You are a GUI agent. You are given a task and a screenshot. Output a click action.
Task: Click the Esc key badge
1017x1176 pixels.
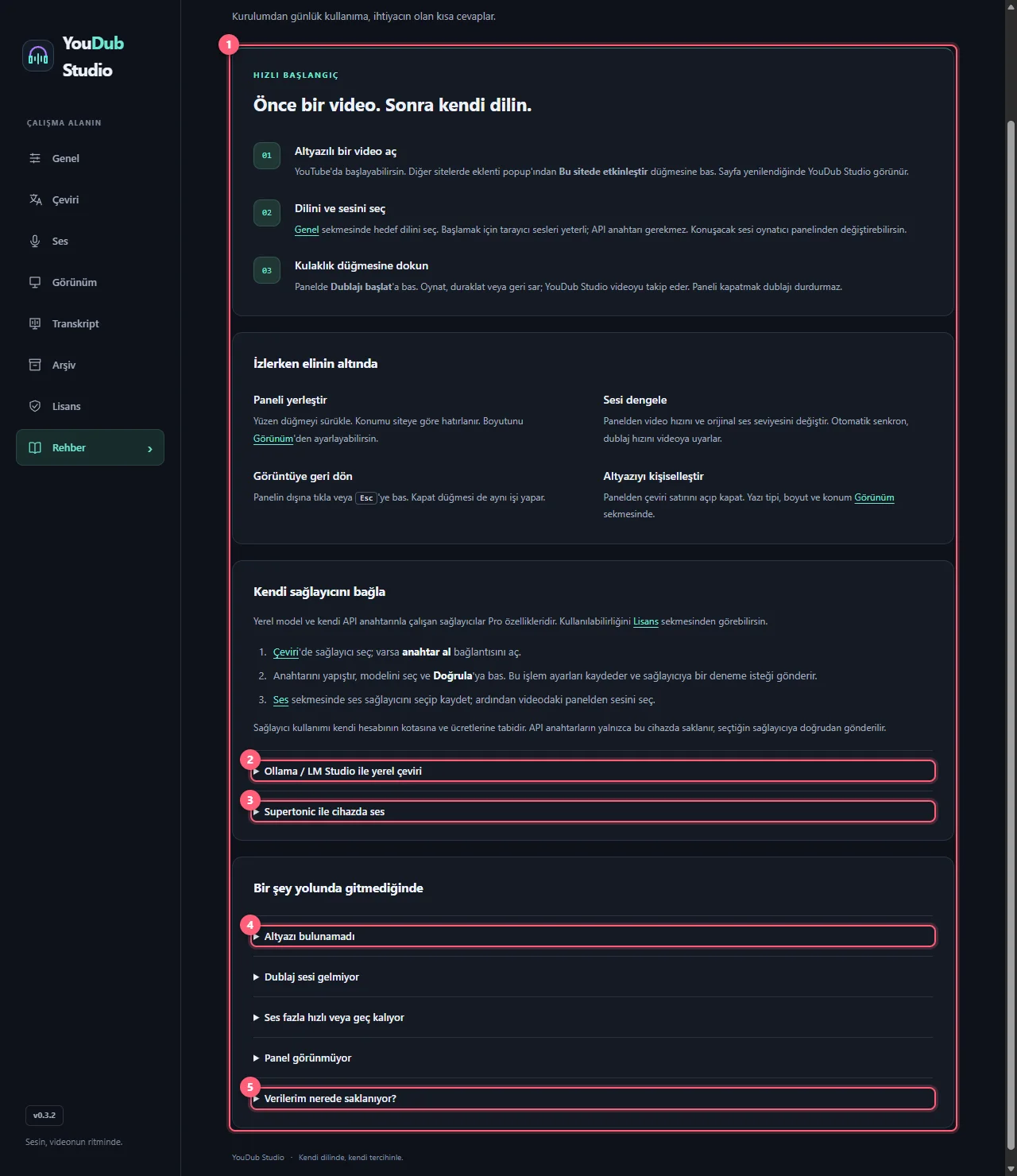click(366, 498)
